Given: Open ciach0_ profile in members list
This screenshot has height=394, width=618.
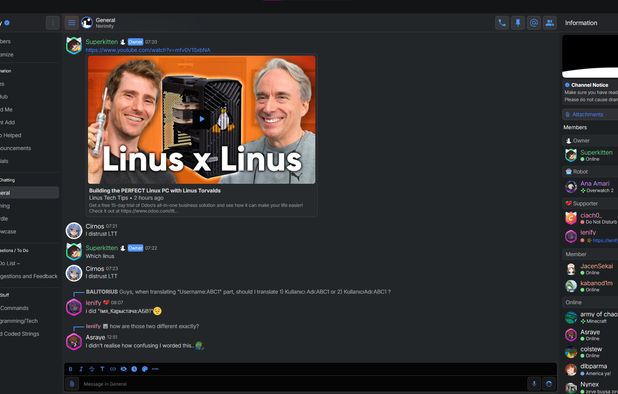Looking at the screenshot, I should [x=590, y=218].
